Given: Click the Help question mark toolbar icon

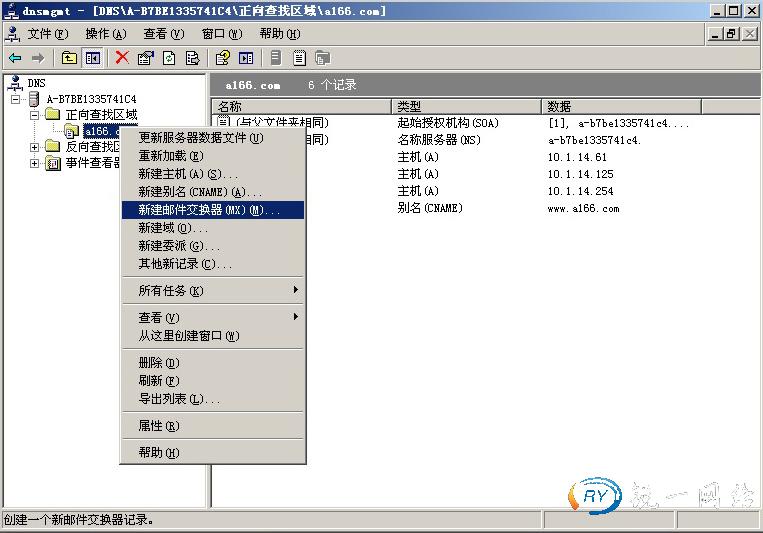Looking at the screenshot, I should pyautogui.click(x=222, y=58).
